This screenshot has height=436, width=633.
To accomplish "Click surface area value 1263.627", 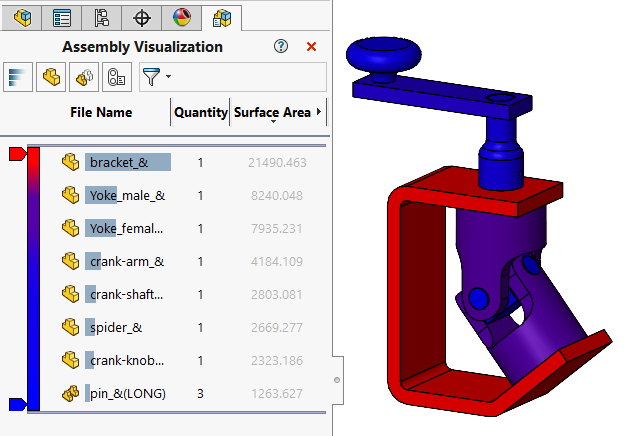I will [x=277, y=394].
